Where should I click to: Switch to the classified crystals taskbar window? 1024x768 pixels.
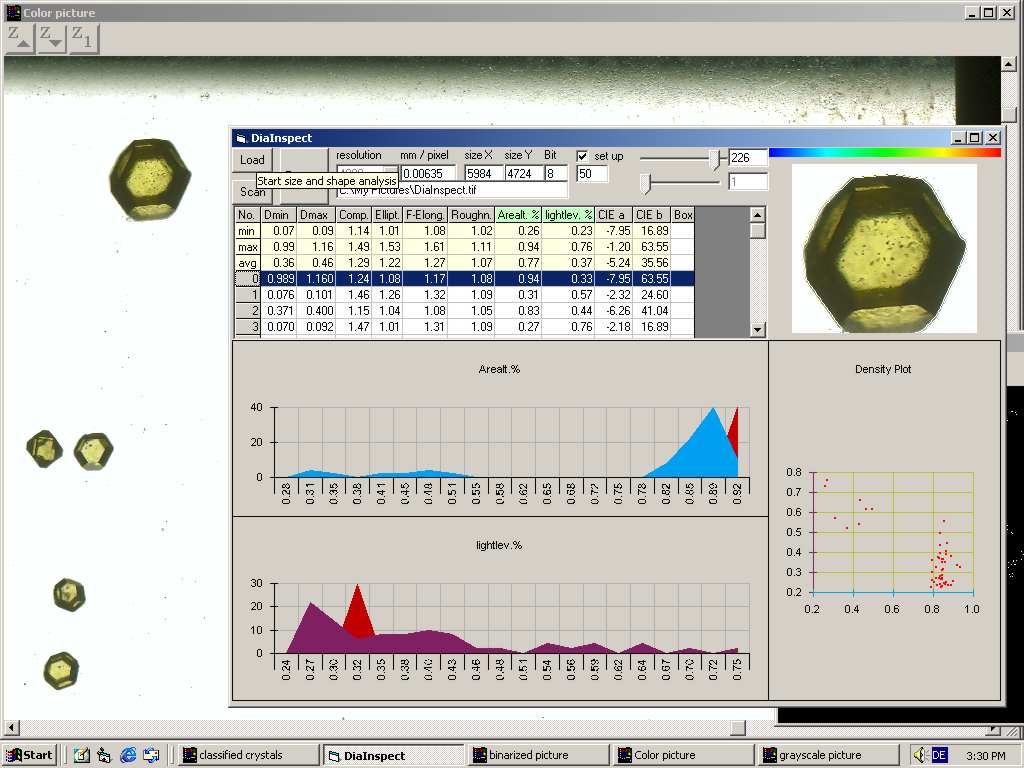pos(247,755)
